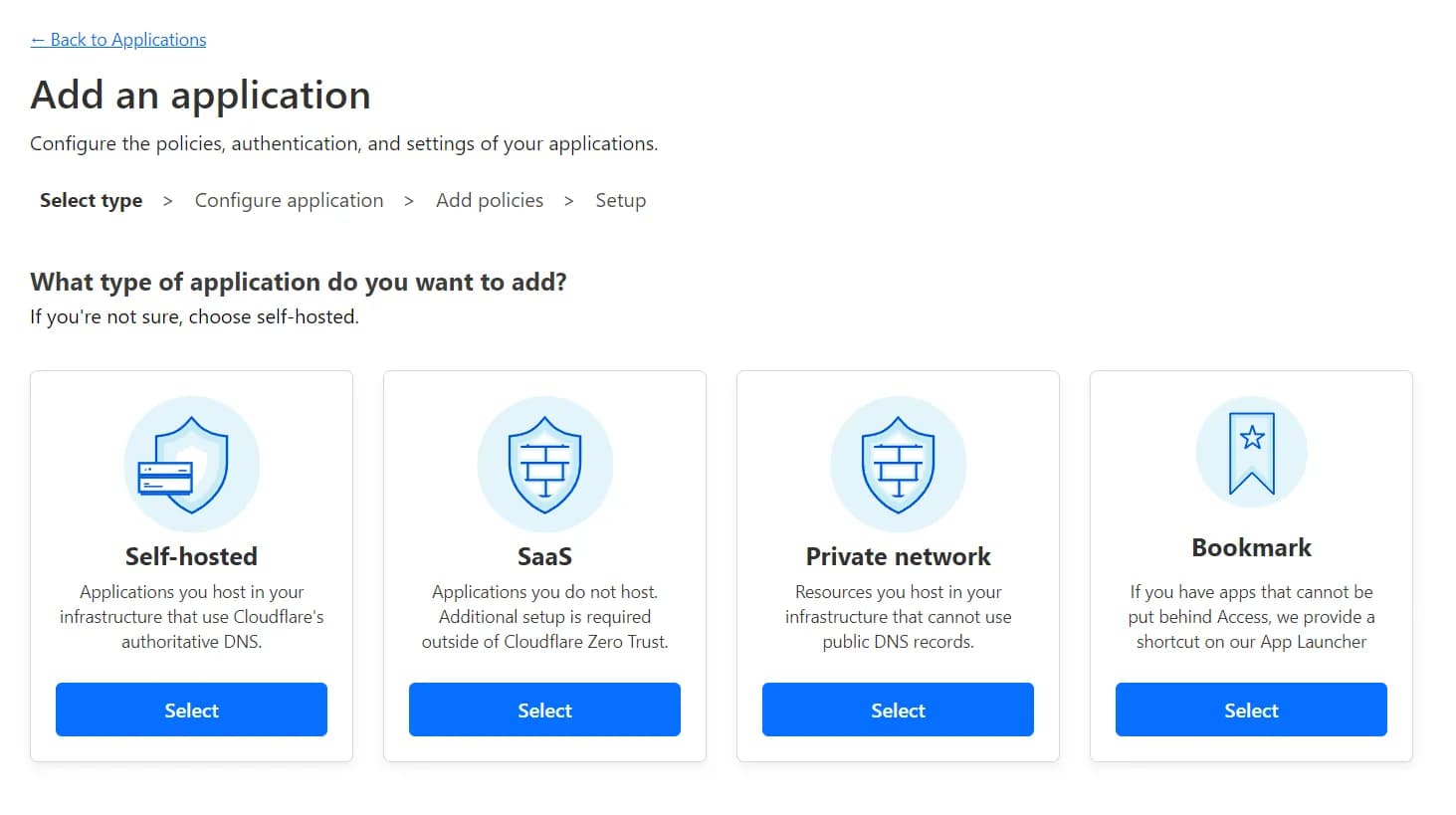
Task: Select the SaaS application type
Action: (x=544, y=710)
